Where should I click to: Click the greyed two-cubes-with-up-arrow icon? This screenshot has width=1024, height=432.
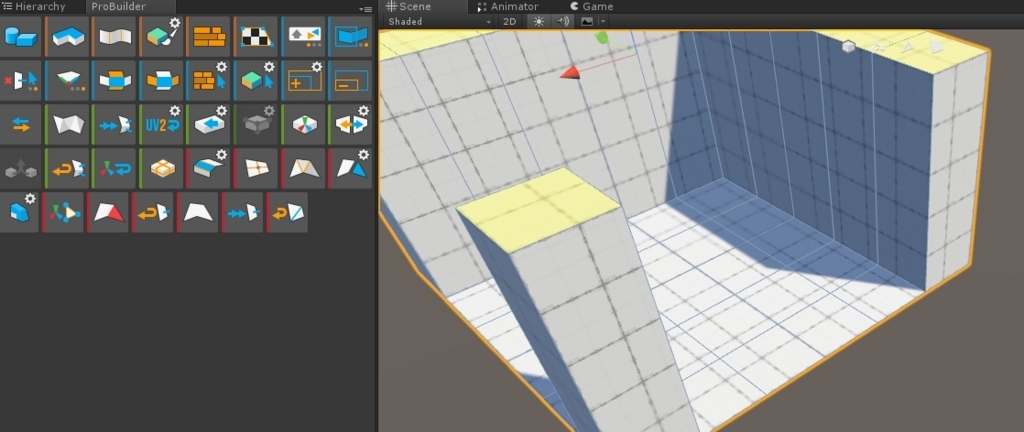click(21, 169)
